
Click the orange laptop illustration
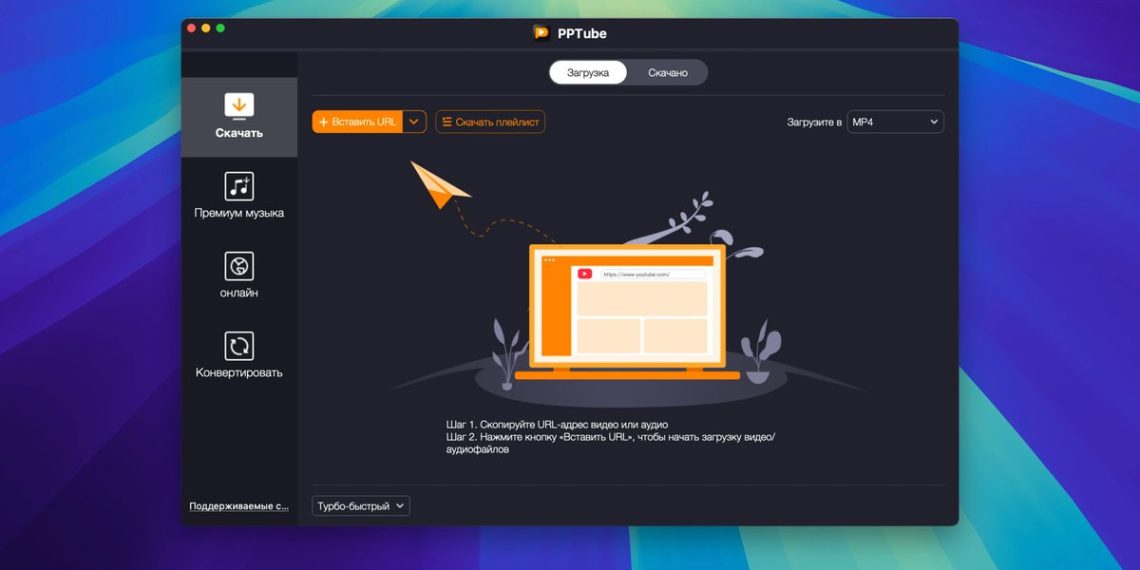(627, 310)
